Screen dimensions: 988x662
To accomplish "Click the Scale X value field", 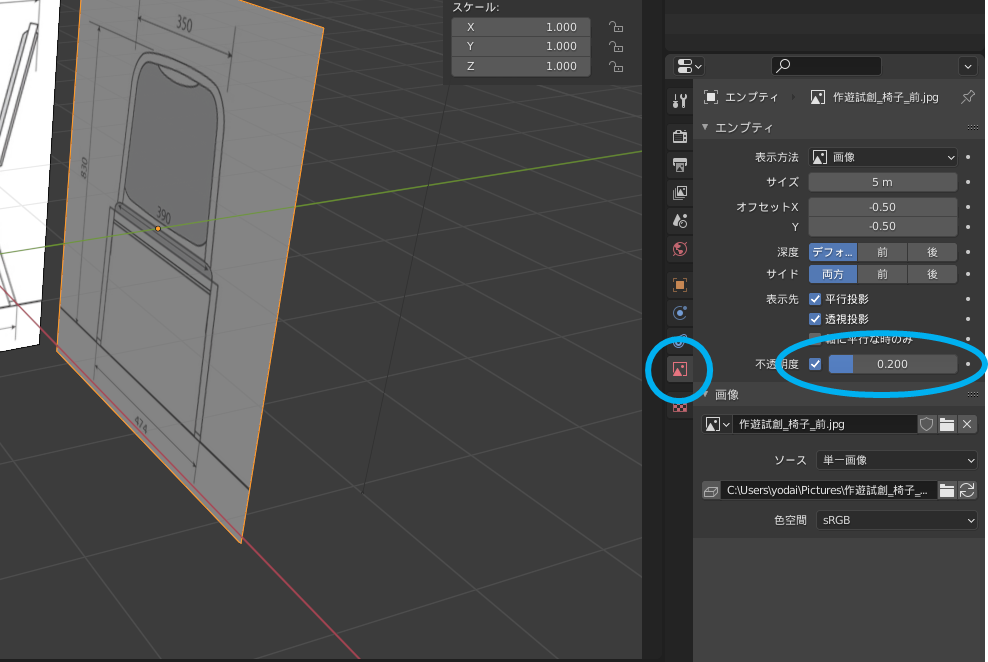I will coord(521,27).
